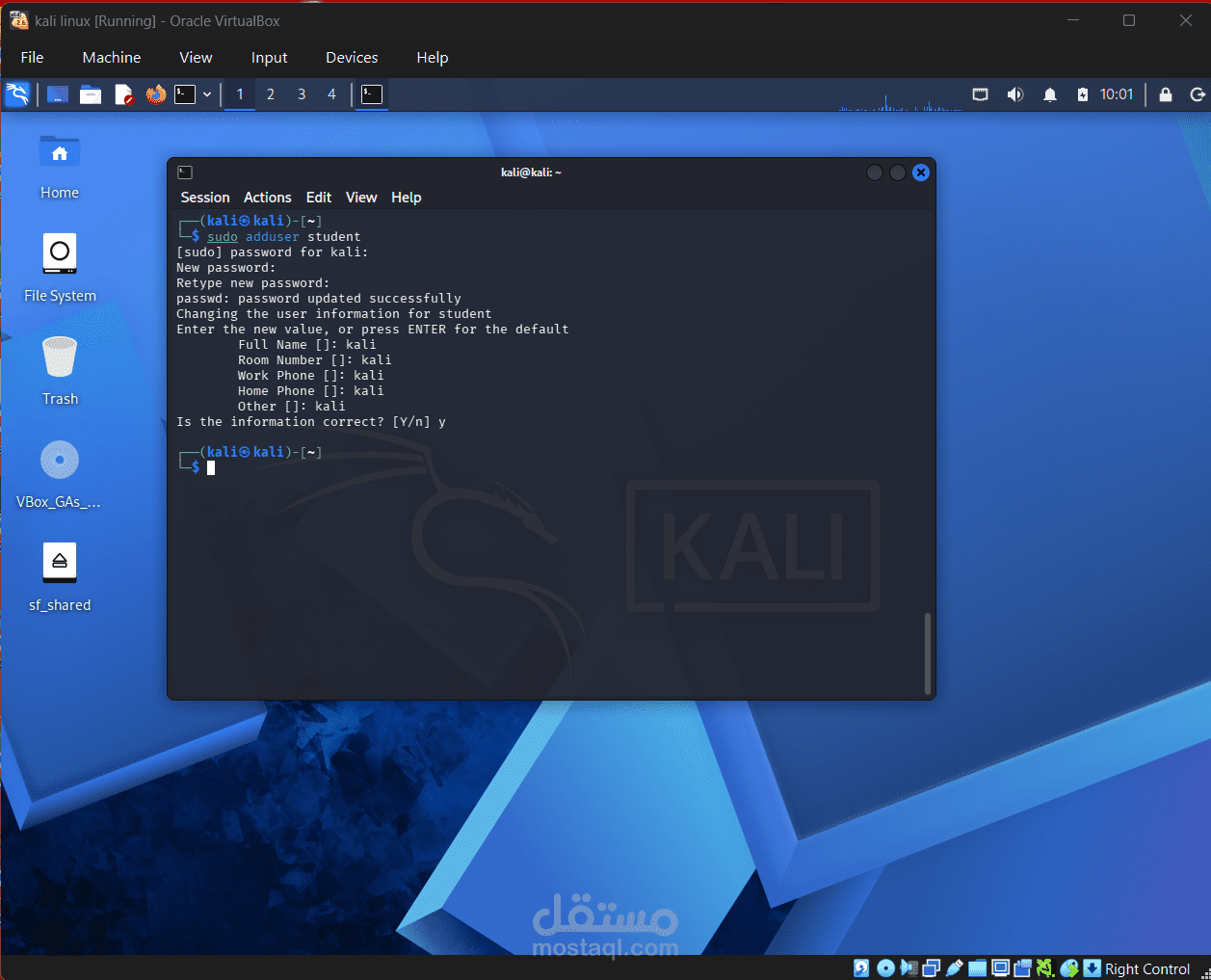Select the Trash desktop icon
This screenshot has height=980, width=1211.
(x=60, y=371)
